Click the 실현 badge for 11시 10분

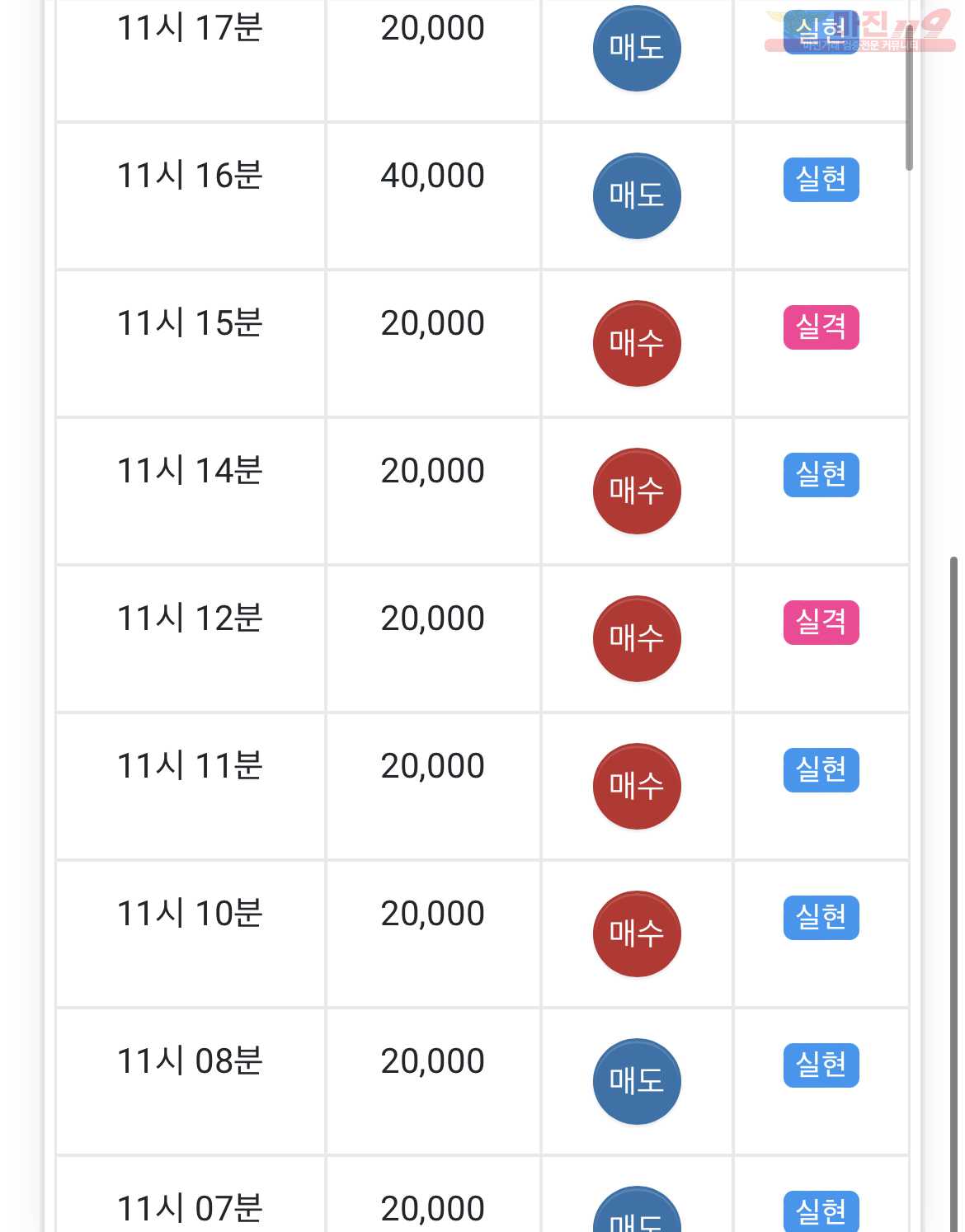point(821,918)
